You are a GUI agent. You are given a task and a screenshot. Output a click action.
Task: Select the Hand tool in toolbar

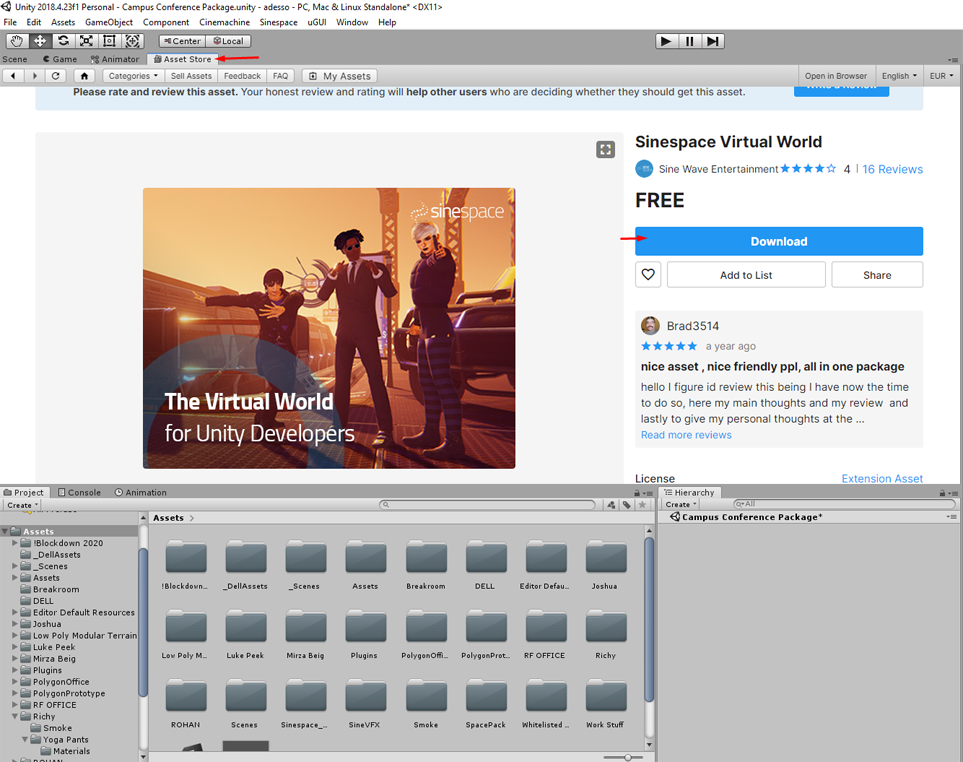(x=17, y=41)
